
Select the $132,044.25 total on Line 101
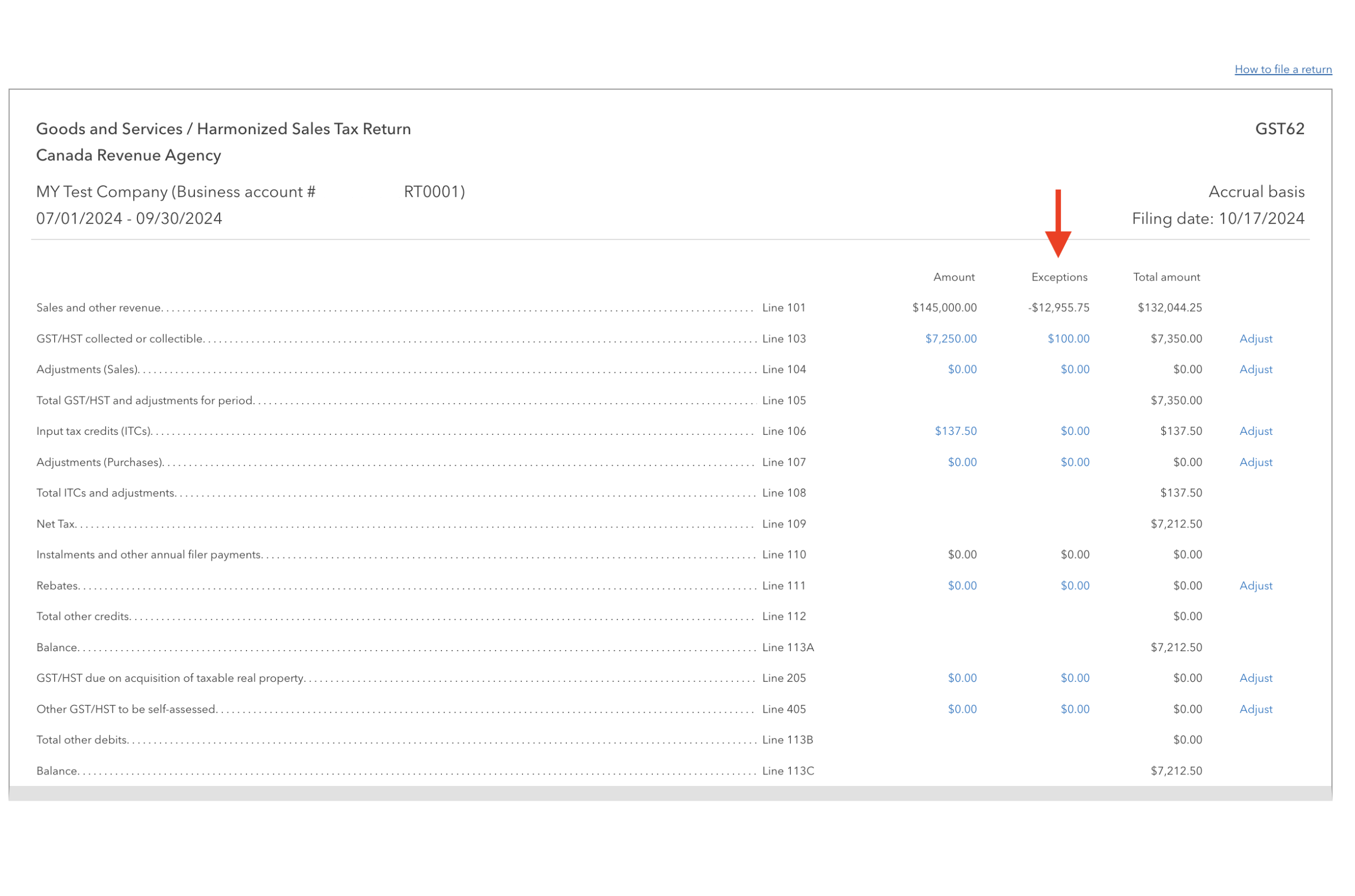(1170, 308)
